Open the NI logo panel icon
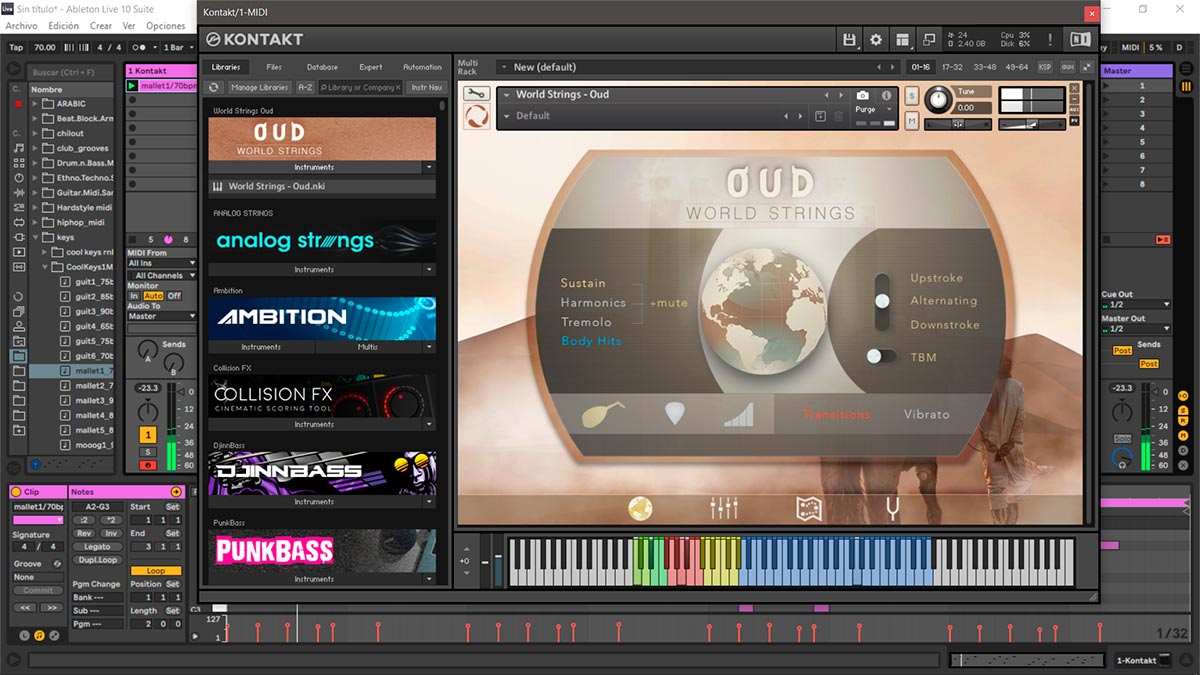Screen dimensions: 1200x675 [x=1080, y=40]
